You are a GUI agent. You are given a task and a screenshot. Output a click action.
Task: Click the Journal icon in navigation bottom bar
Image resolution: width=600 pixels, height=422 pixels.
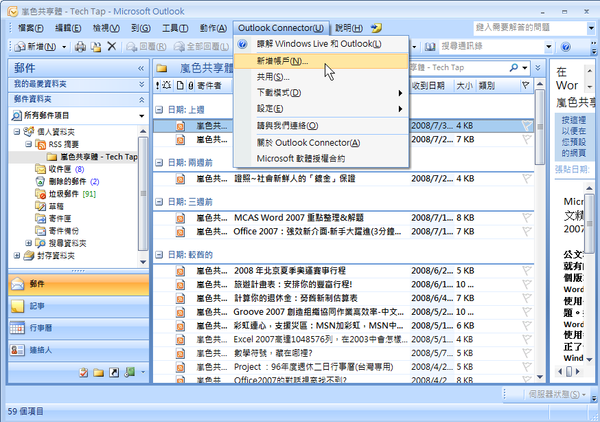[130, 372]
